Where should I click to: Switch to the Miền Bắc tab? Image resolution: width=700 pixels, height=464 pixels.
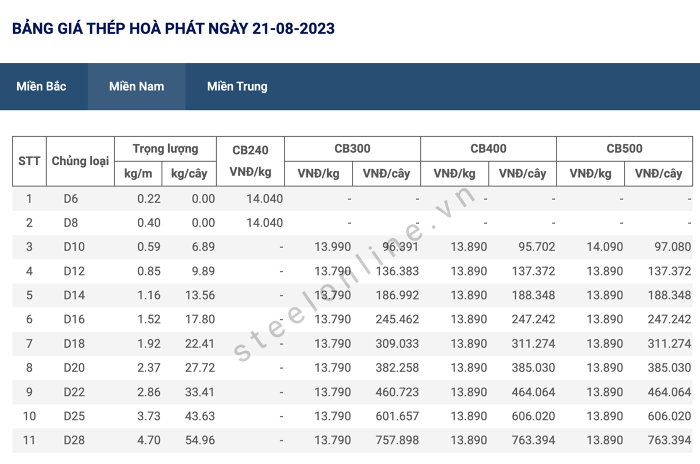point(41,86)
